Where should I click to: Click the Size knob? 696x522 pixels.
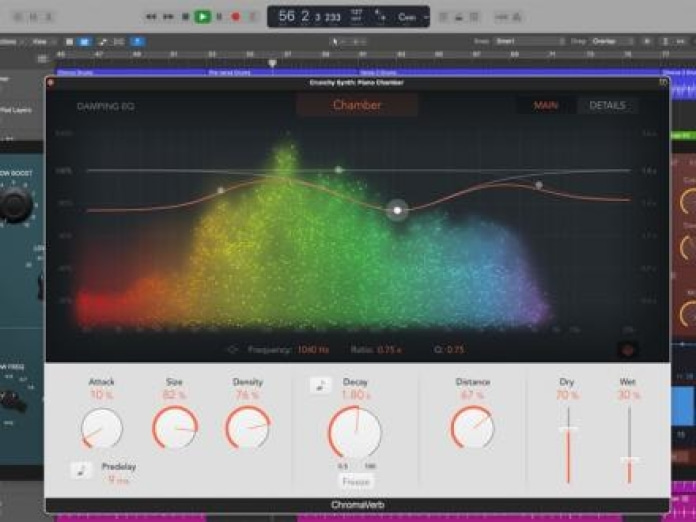tap(175, 428)
